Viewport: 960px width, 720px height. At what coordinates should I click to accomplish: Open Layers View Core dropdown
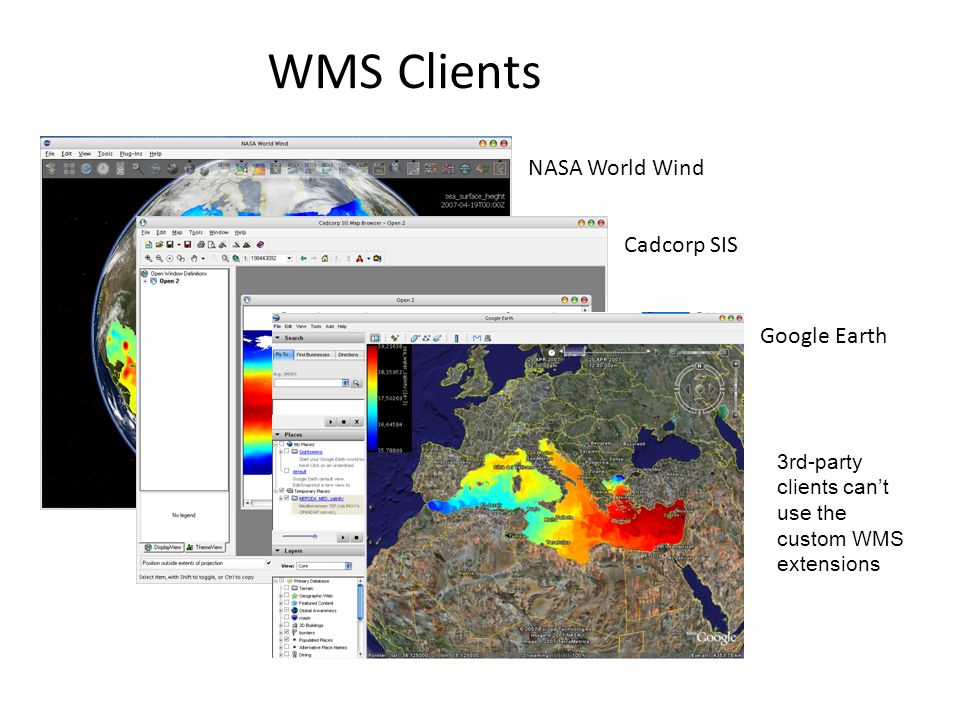(324, 566)
